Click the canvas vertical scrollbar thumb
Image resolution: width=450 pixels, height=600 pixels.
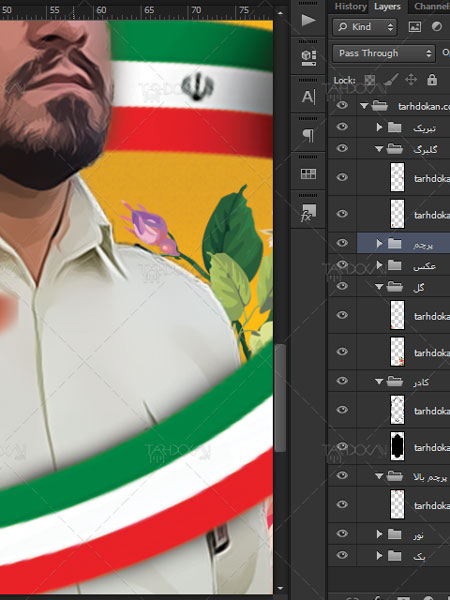(280, 398)
